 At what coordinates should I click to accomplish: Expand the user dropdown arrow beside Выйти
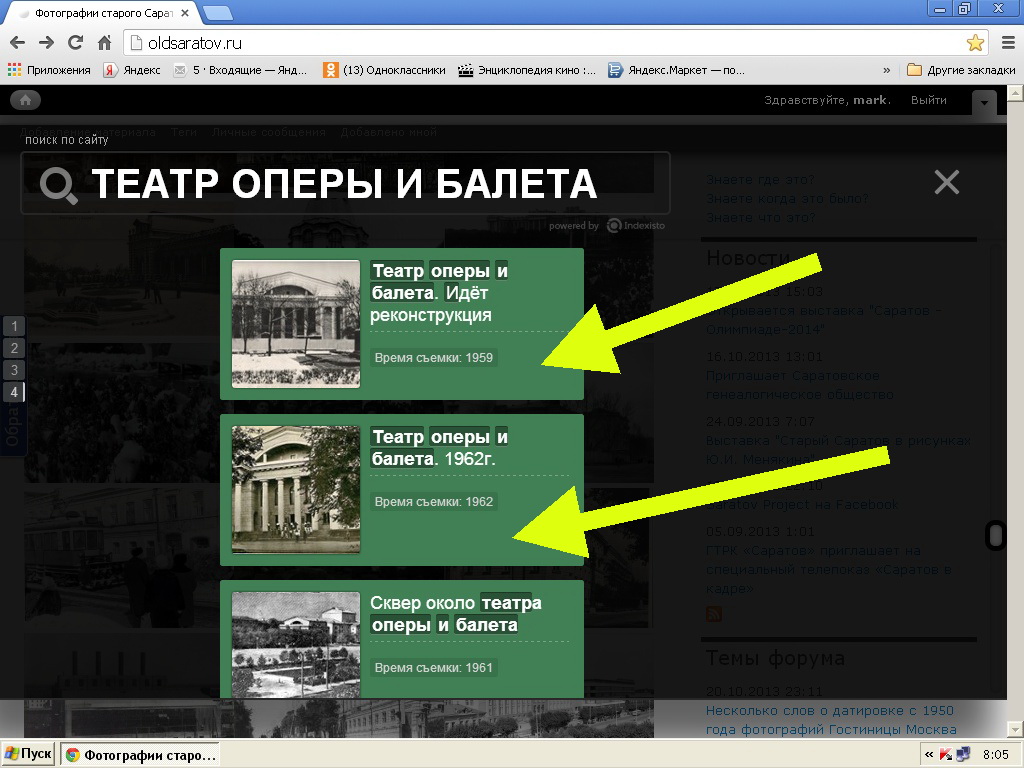(x=984, y=103)
